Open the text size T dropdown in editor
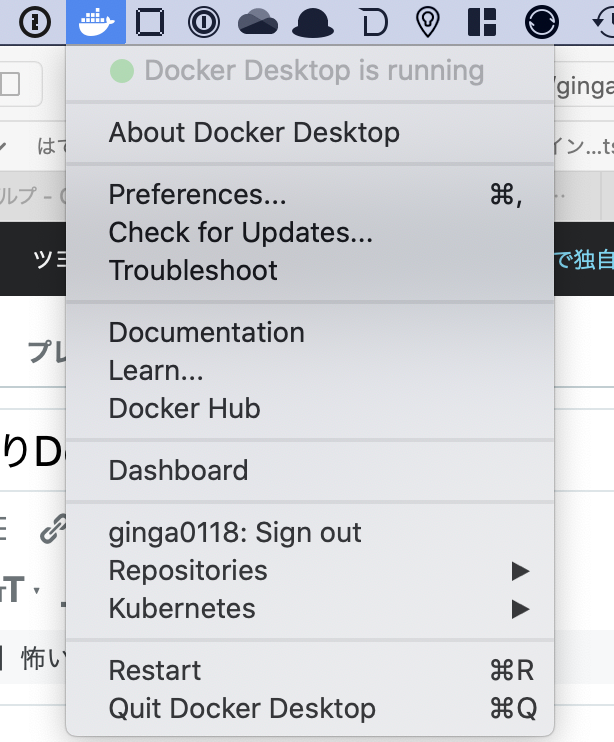The image size is (614, 742). point(20,590)
